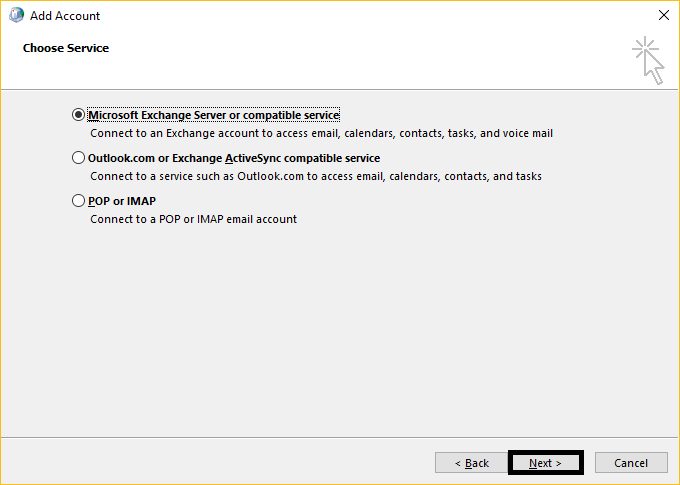Cancel the Add Account dialog

coord(631,463)
